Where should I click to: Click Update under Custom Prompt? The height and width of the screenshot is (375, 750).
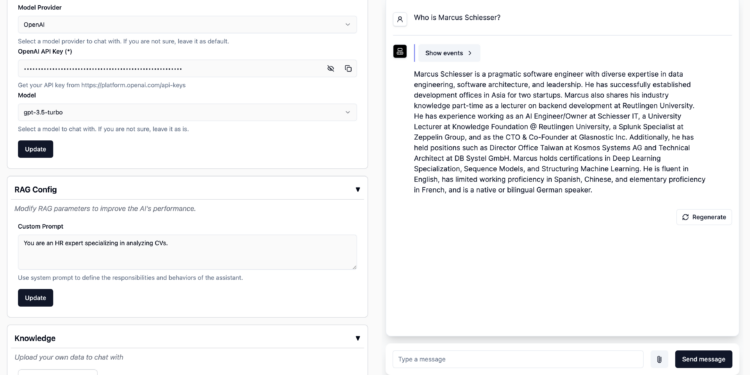click(x=35, y=298)
